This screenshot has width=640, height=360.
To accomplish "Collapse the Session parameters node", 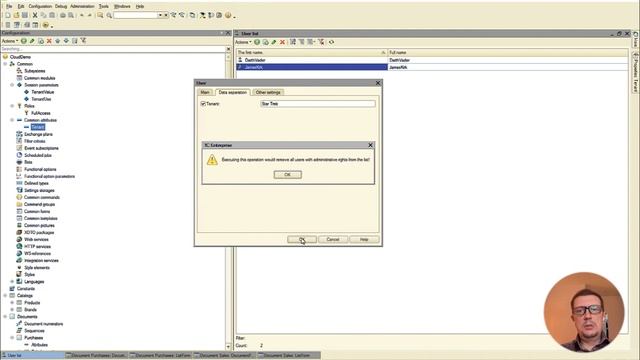I will pos(12,85).
